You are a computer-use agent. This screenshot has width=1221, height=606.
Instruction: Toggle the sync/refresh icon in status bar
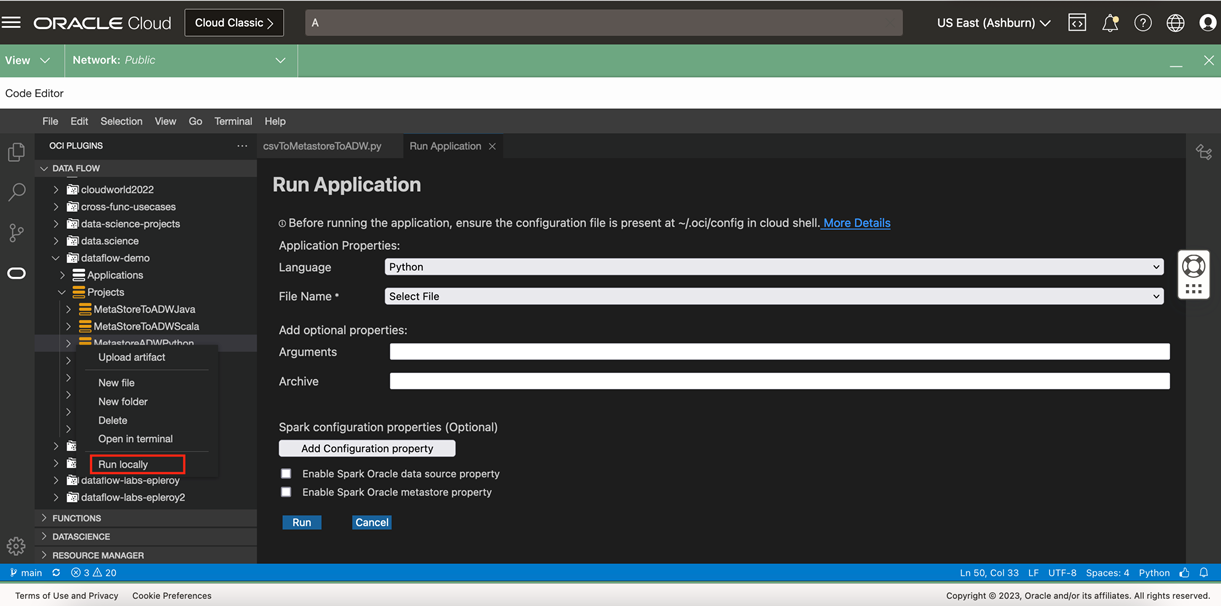(55, 572)
